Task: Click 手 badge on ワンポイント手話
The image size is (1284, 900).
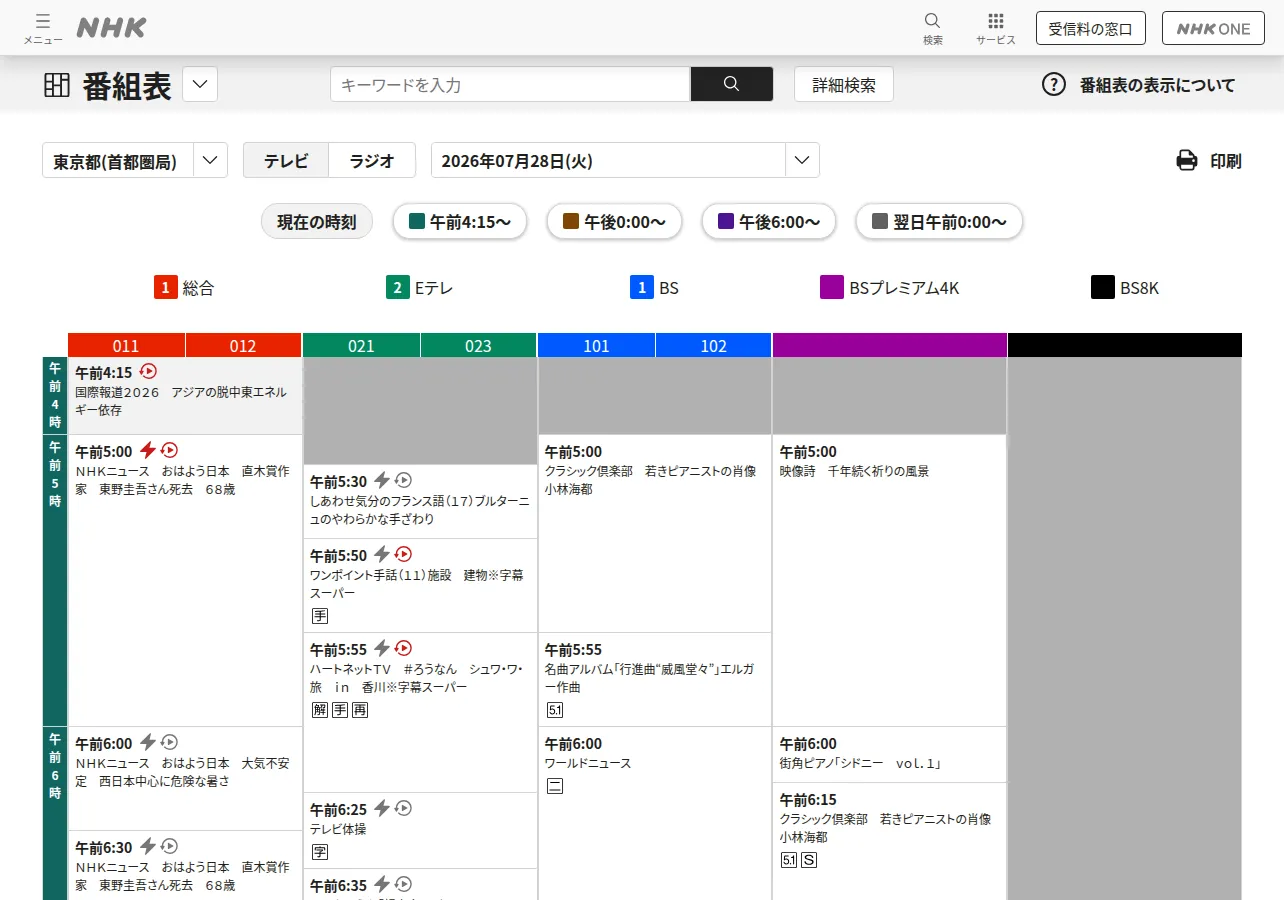Action: click(320, 616)
